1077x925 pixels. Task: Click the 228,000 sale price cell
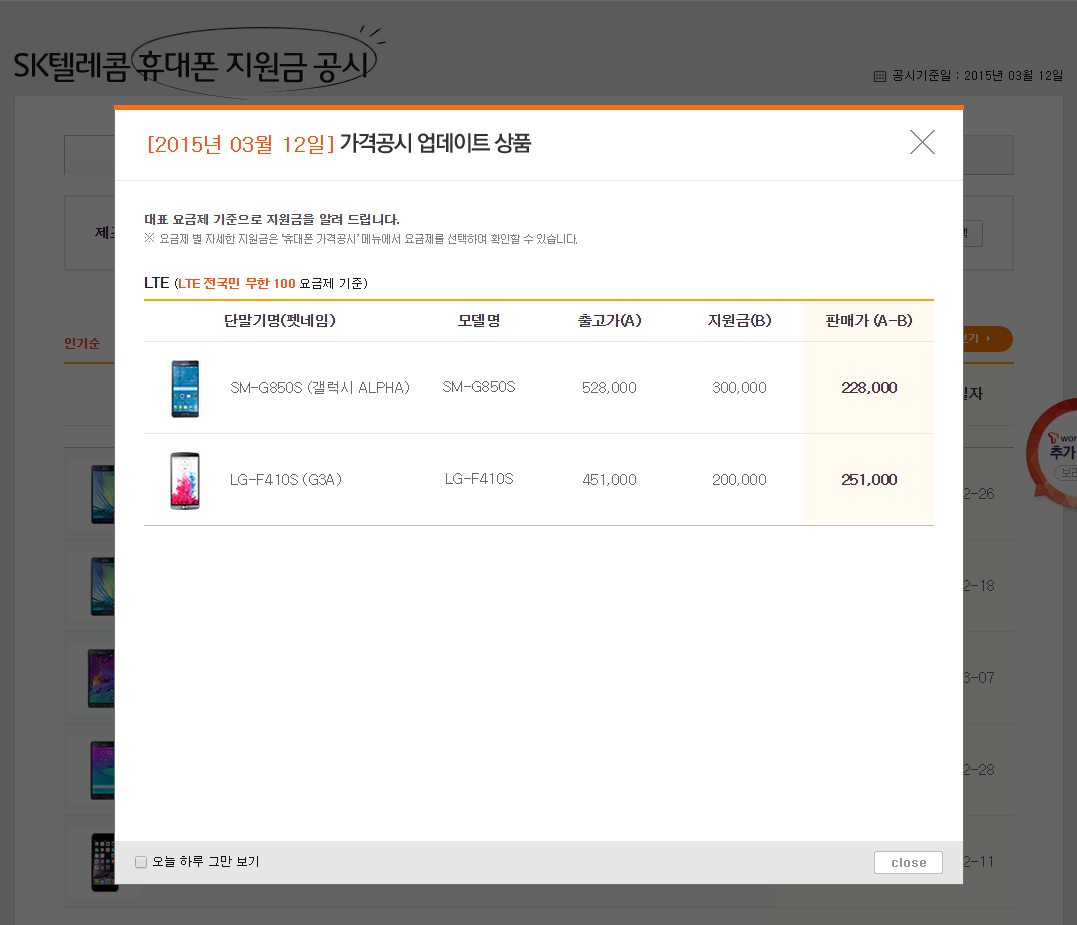click(869, 388)
